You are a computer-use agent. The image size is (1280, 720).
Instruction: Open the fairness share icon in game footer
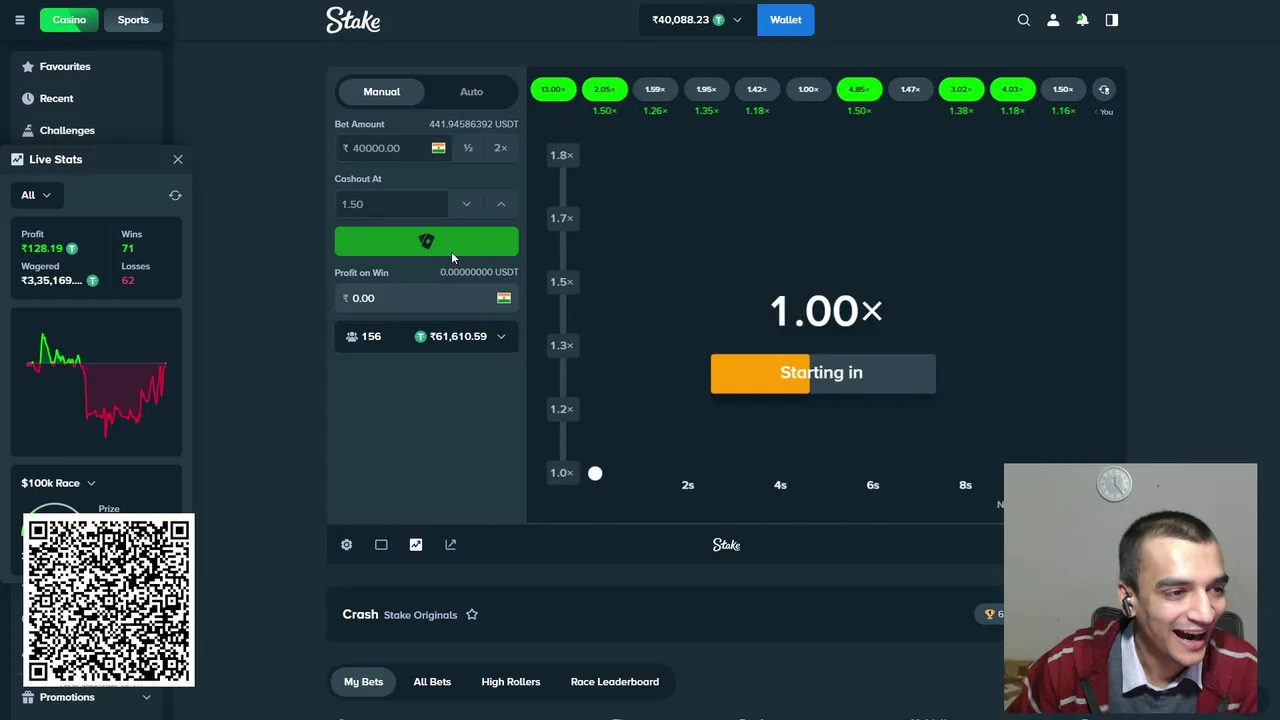[x=450, y=545]
